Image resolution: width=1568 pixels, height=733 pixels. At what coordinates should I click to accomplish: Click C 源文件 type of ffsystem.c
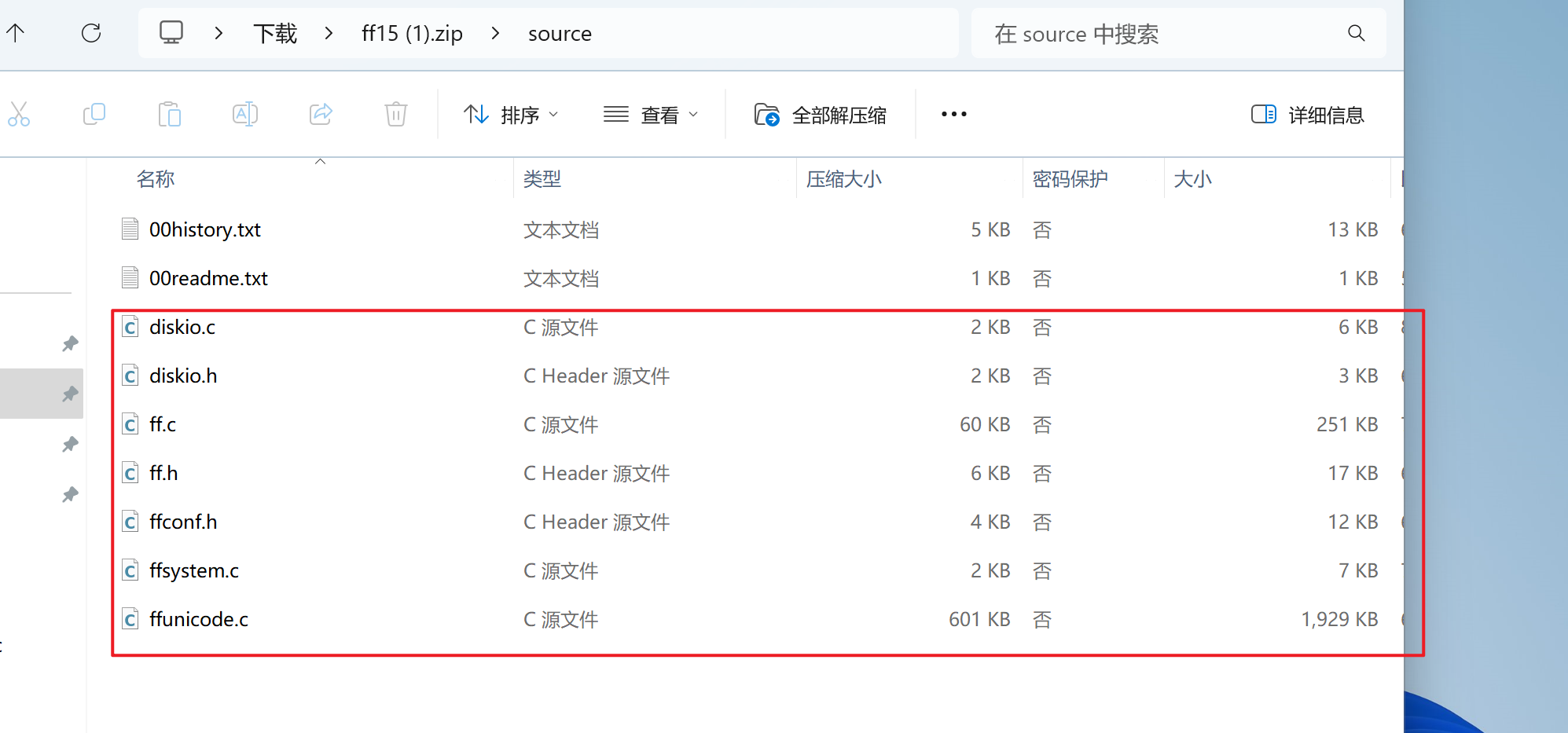[560, 570]
